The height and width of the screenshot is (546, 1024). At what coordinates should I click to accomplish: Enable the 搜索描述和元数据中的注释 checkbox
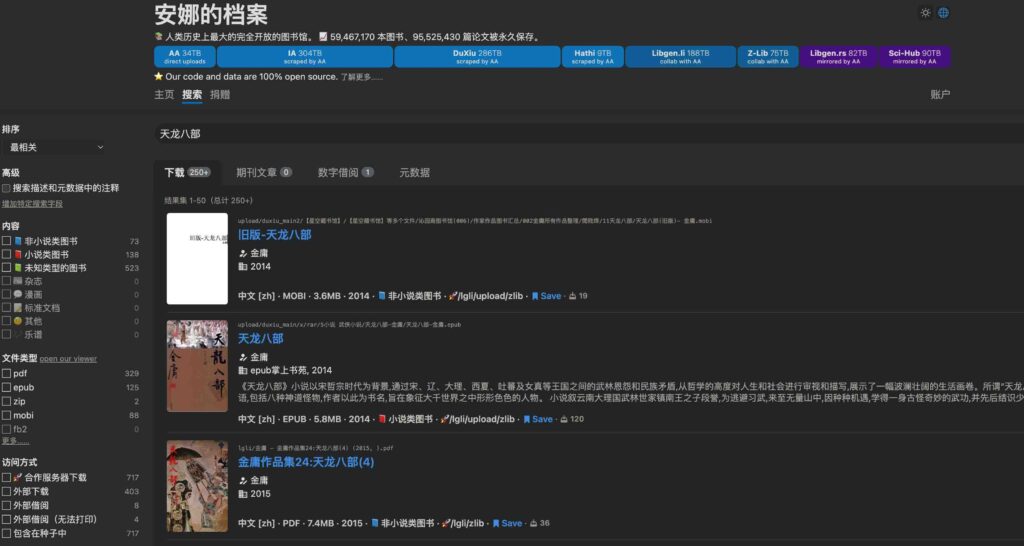click(7, 188)
